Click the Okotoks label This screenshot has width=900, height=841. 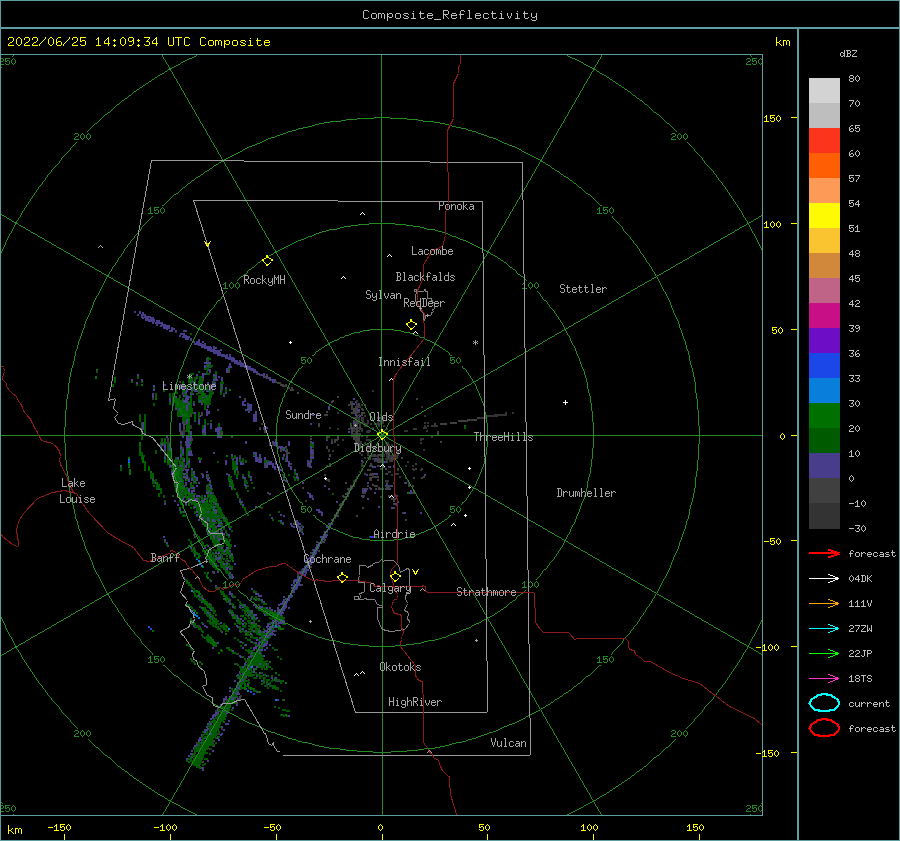[400, 667]
